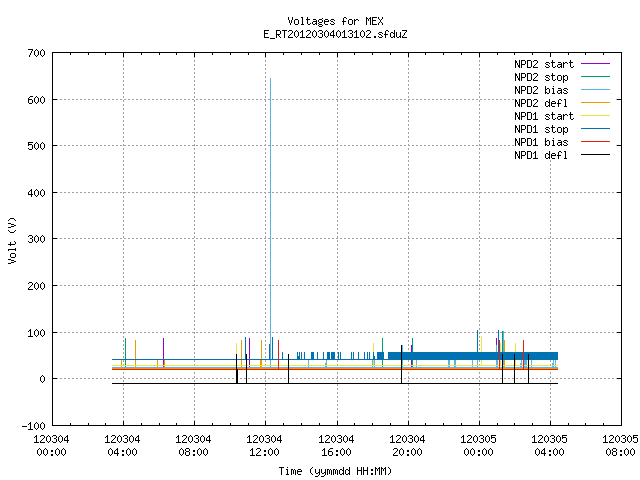The height and width of the screenshot is (480, 640).
Task: Click the 'NPD2 defl' legend label
Action: [541, 103]
